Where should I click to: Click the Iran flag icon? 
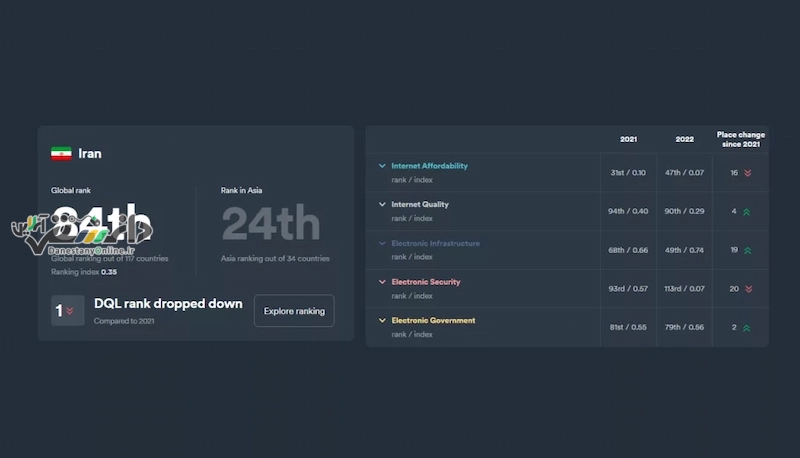(x=61, y=154)
